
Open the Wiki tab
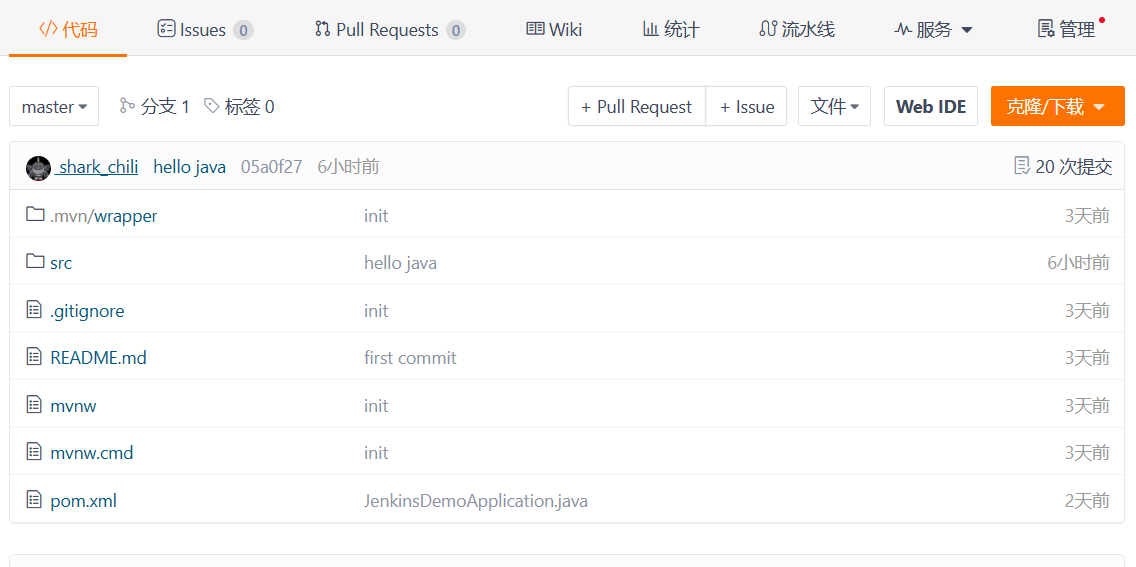(554, 30)
